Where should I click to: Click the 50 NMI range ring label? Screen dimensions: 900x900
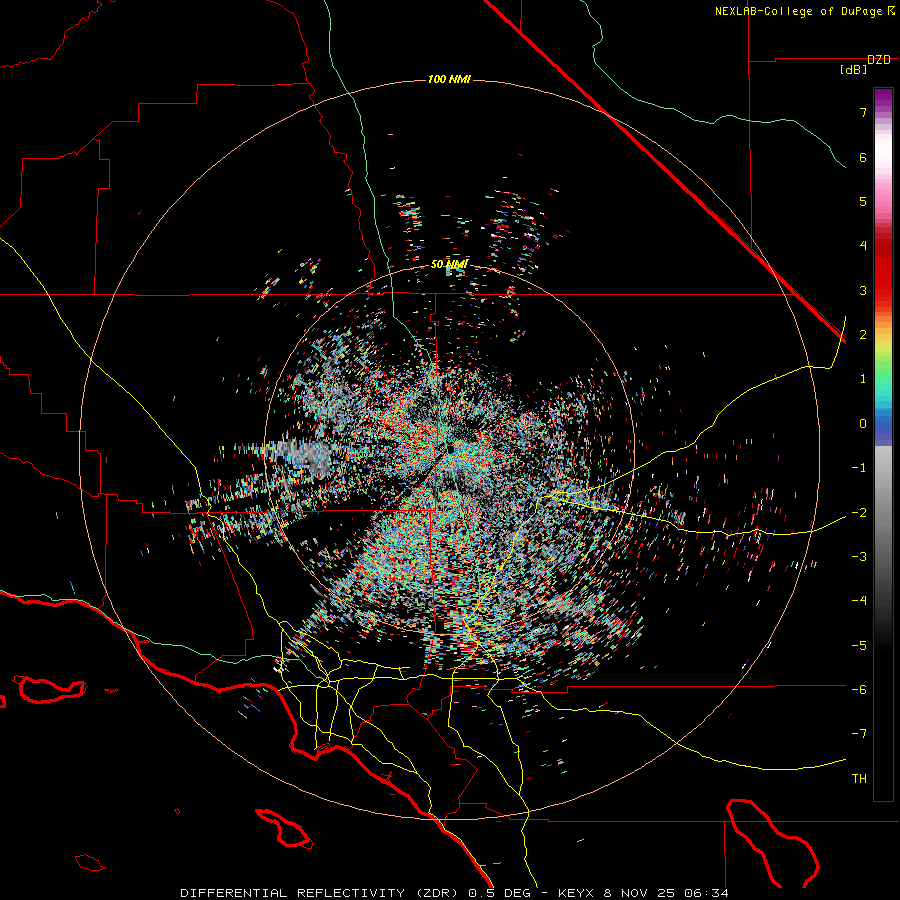[449, 265]
